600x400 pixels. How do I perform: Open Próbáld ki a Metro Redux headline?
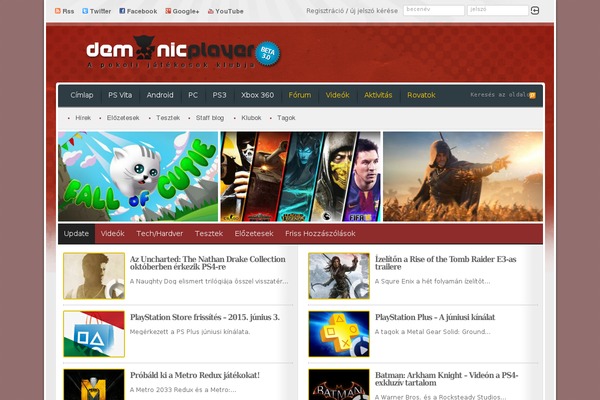(x=195, y=376)
